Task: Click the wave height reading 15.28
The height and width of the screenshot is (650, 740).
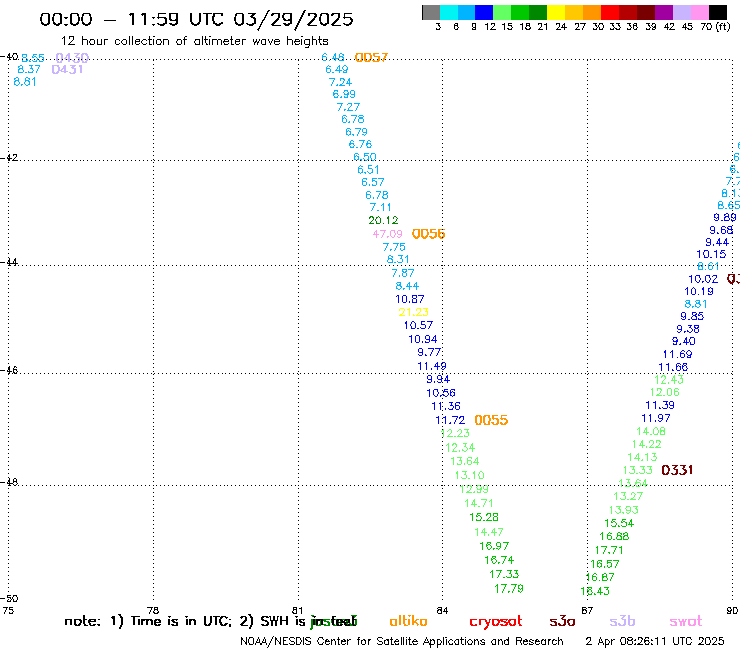Action: 484,517
